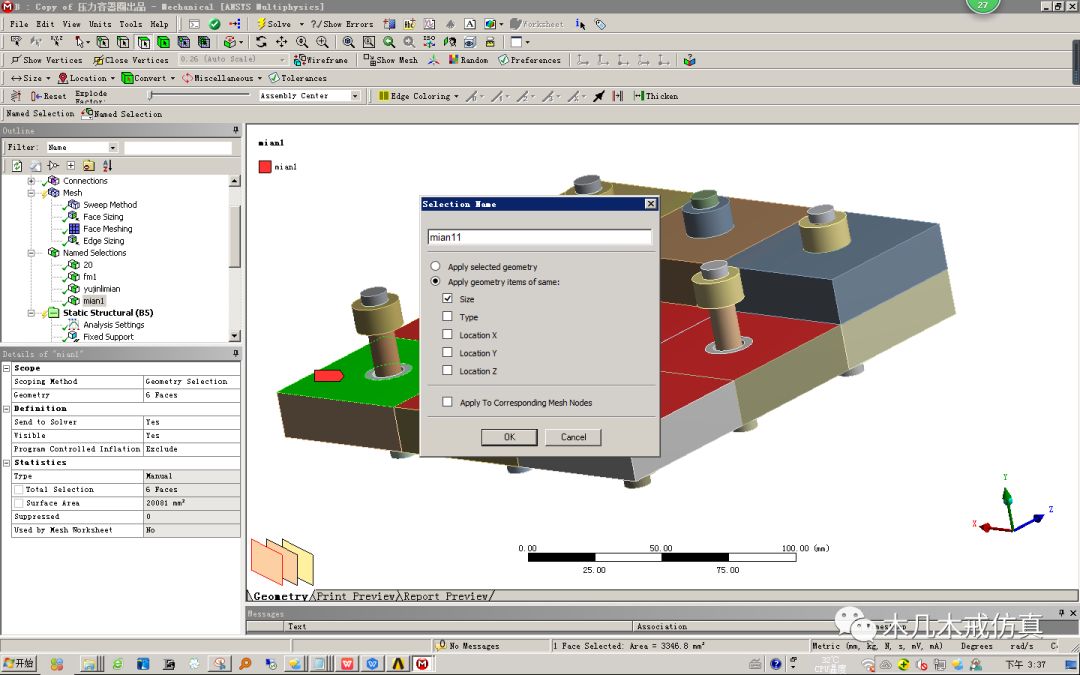Select the Apply selected geometry radio button
Image resolution: width=1080 pixels, height=675 pixels.
(x=435, y=266)
